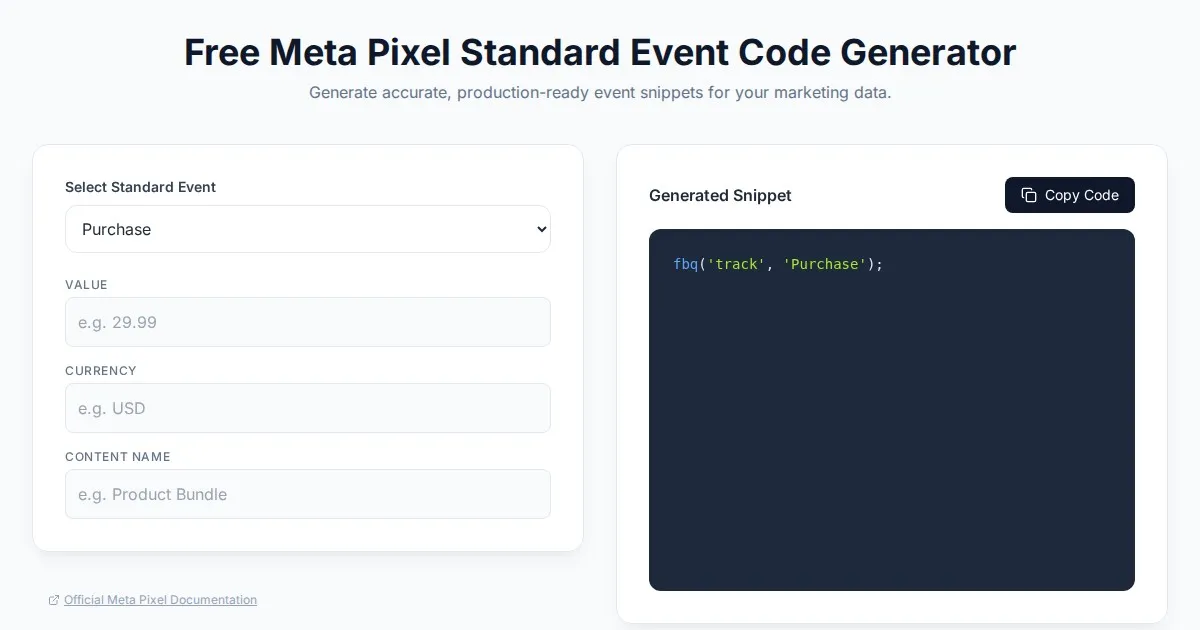Click the 'Purchase' string in generated code
1200x630 pixels.
point(824,264)
